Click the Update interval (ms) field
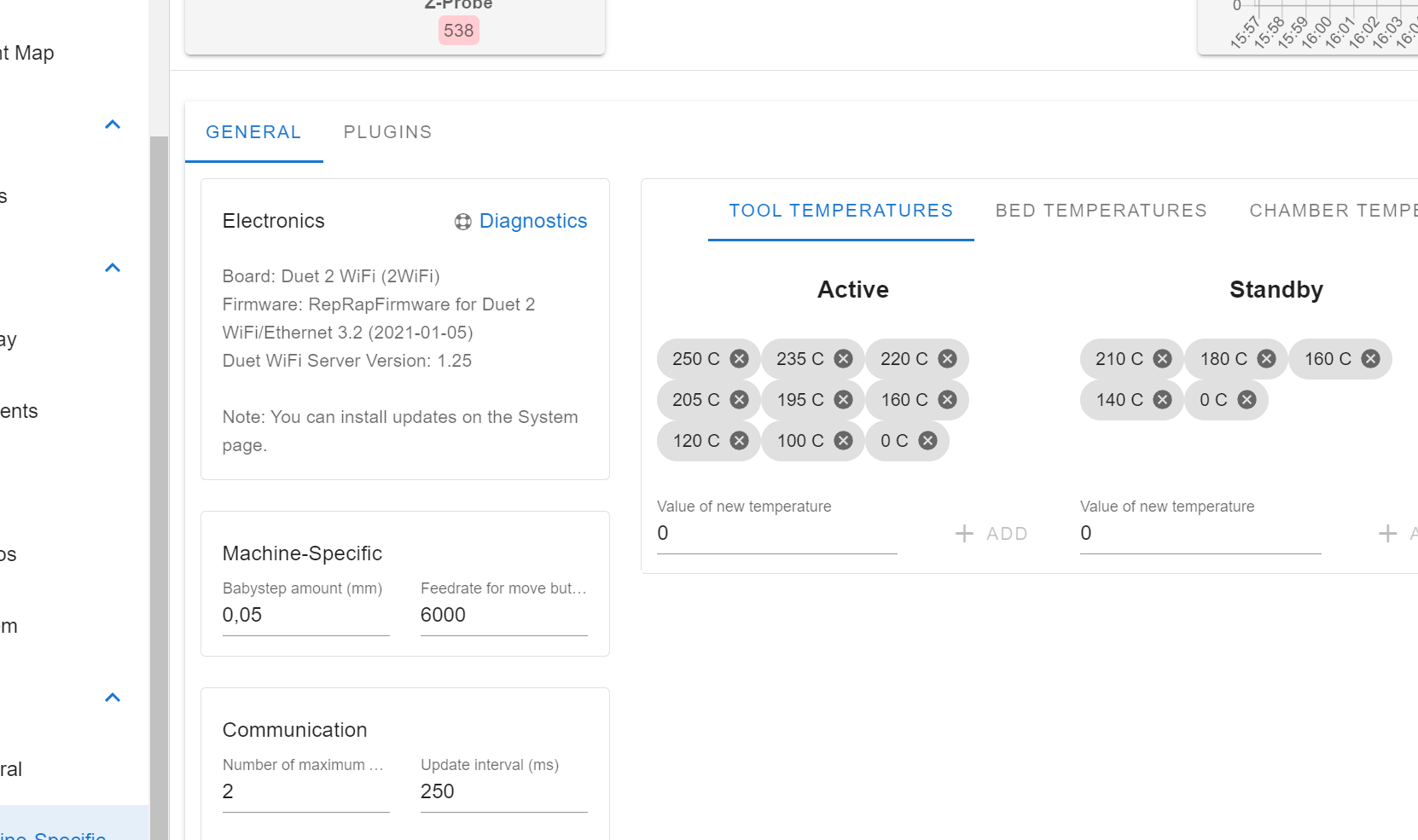The width and height of the screenshot is (1418, 840). point(504,792)
